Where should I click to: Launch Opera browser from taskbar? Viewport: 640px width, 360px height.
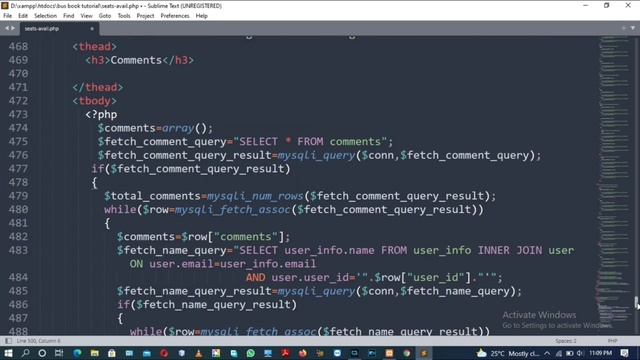(164, 353)
